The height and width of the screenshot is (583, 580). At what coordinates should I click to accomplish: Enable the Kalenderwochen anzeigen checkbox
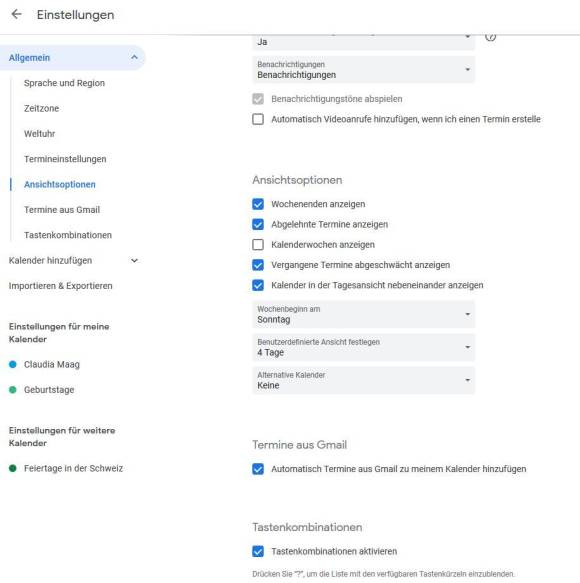tap(258, 245)
